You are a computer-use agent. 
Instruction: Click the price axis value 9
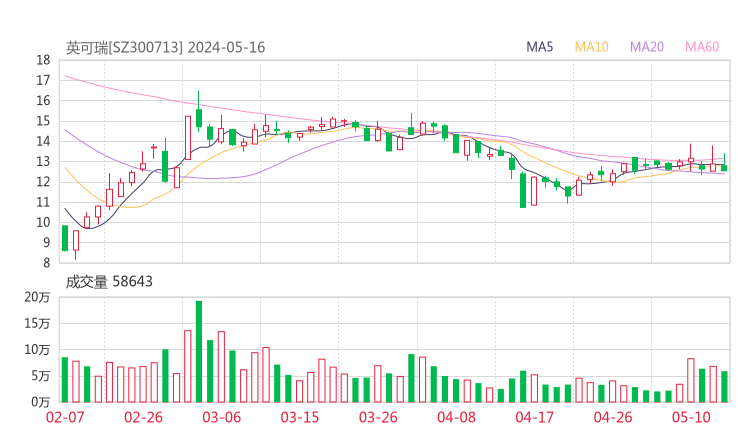click(46, 243)
